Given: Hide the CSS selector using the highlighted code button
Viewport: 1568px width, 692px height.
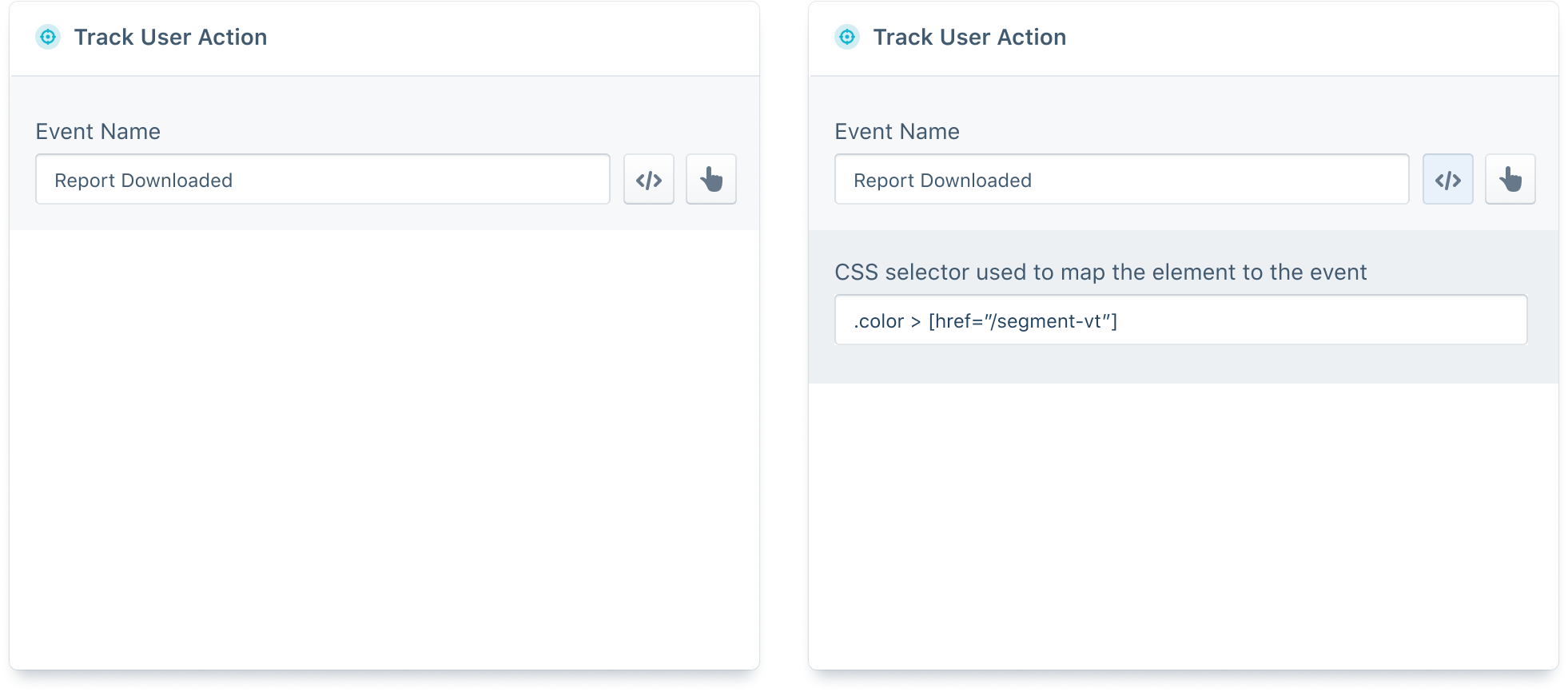Looking at the screenshot, I should [1448, 180].
